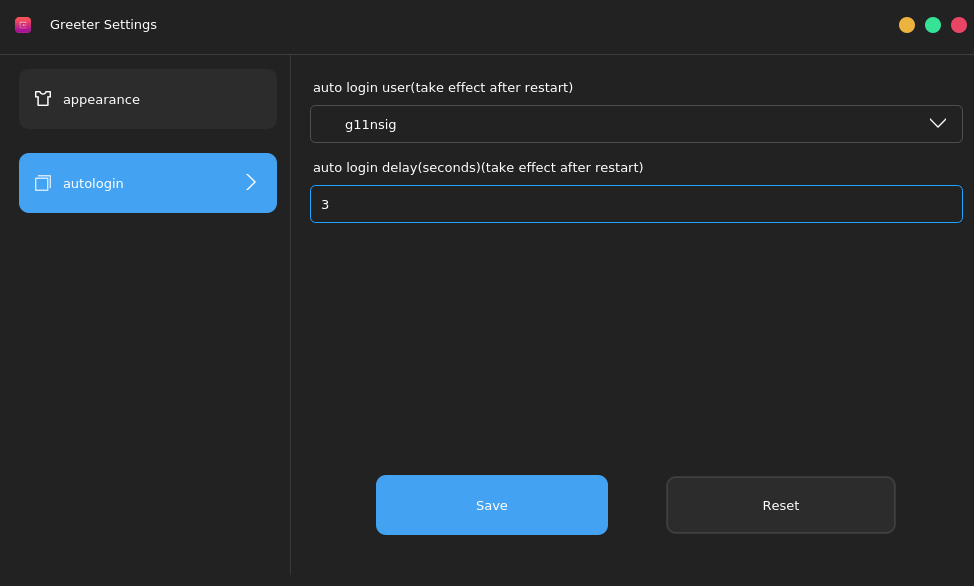This screenshot has width=974, height=586.
Task: Click the Greeter Settings title text
Action: point(103,24)
